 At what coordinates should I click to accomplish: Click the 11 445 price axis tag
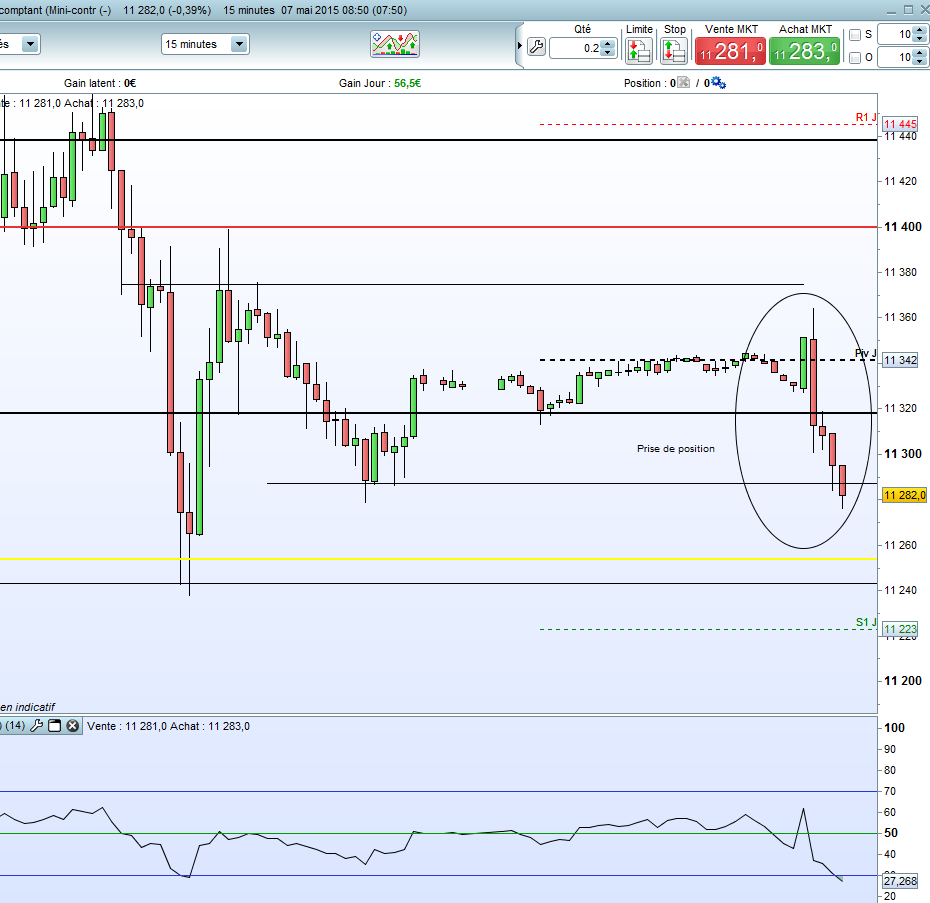900,124
